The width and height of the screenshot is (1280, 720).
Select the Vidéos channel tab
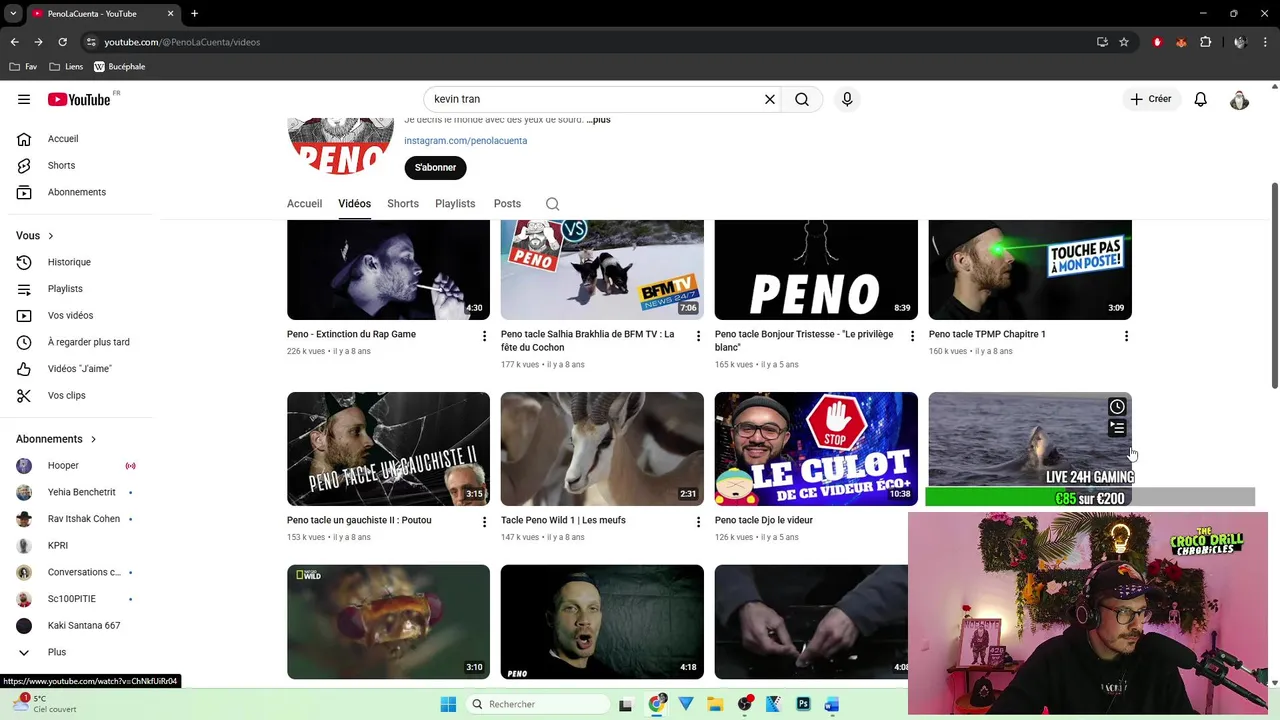[354, 204]
